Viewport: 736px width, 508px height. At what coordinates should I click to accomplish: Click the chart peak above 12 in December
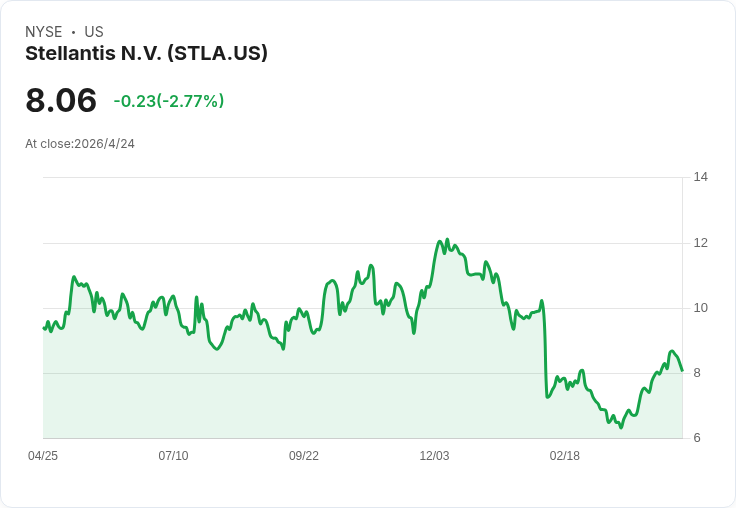click(447, 239)
